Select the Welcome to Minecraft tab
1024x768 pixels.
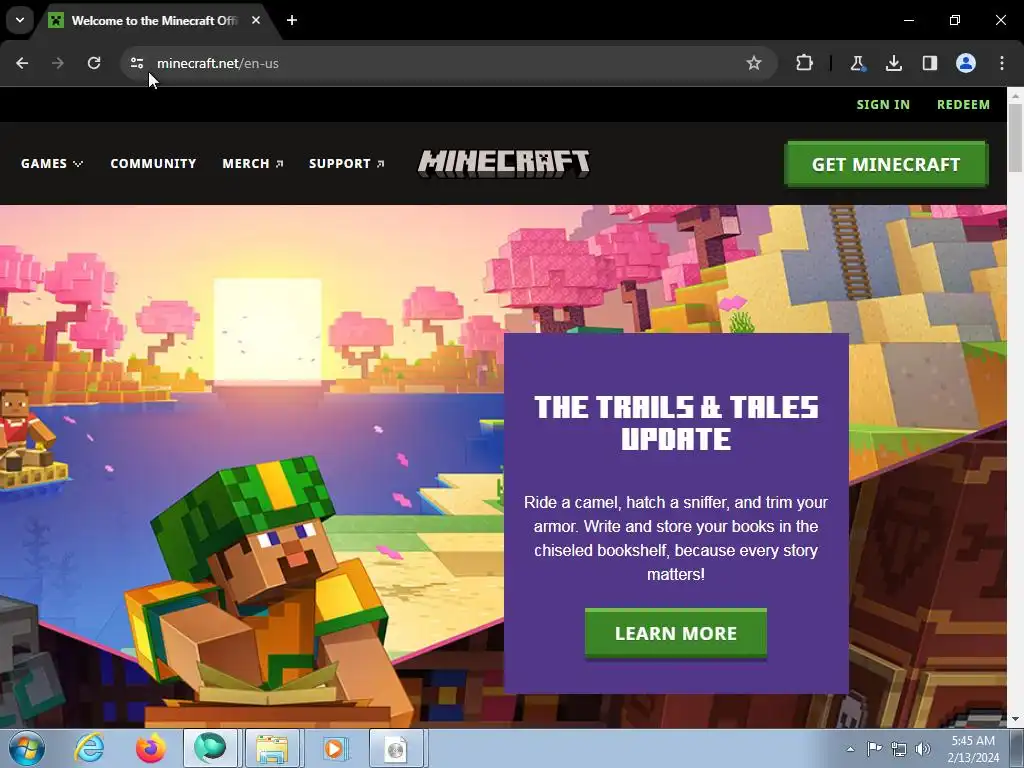(x=153, y=20)
